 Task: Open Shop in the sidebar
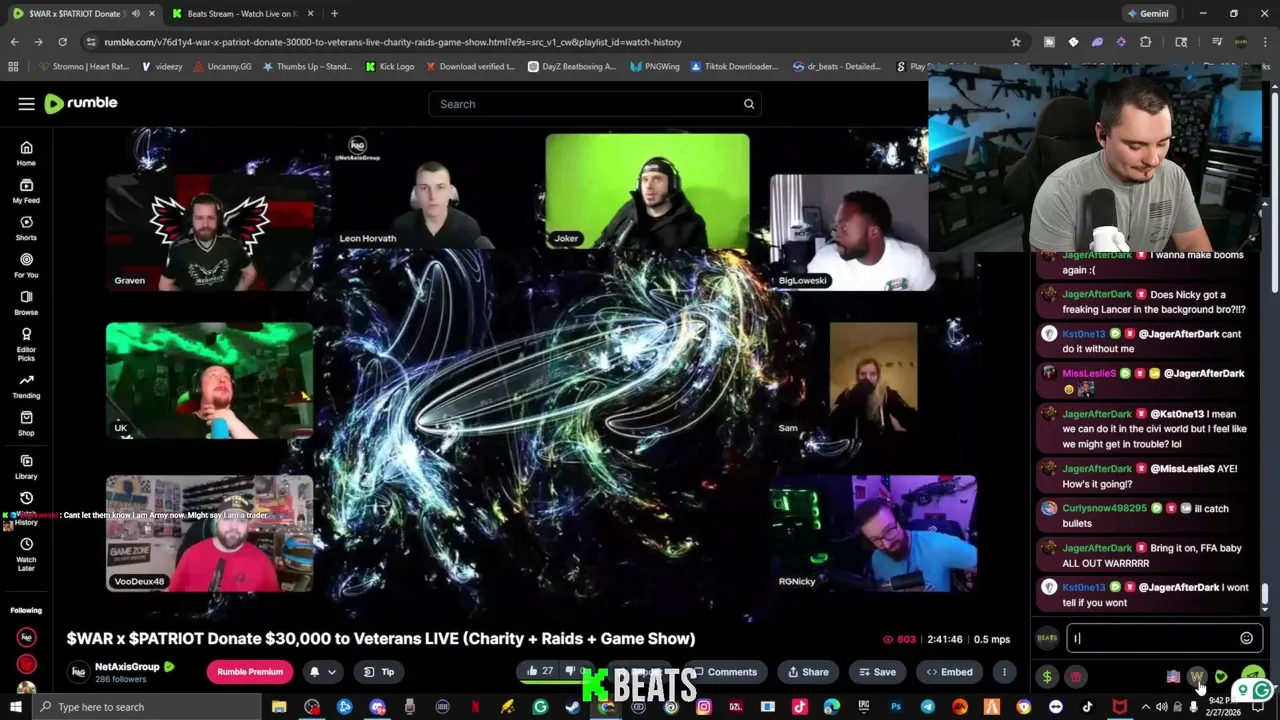pyautogui.click(x=26, y=423)
